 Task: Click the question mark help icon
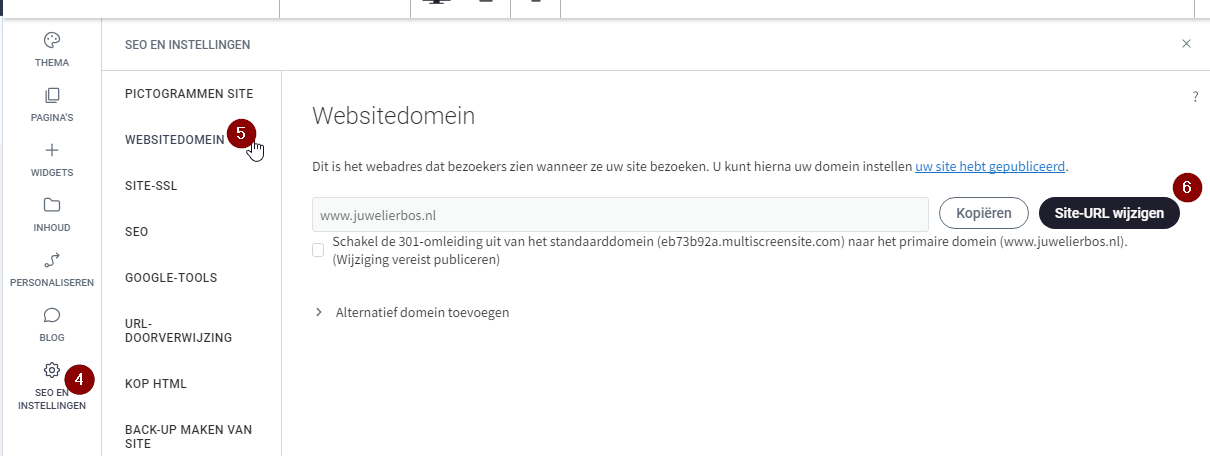[1195, 97]
